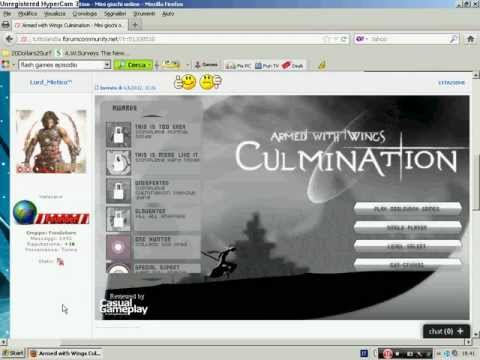Click the yellow envelope toolbar icon
Image resolution: width=480 pixels, height=360 pixels.
(171, 64)
